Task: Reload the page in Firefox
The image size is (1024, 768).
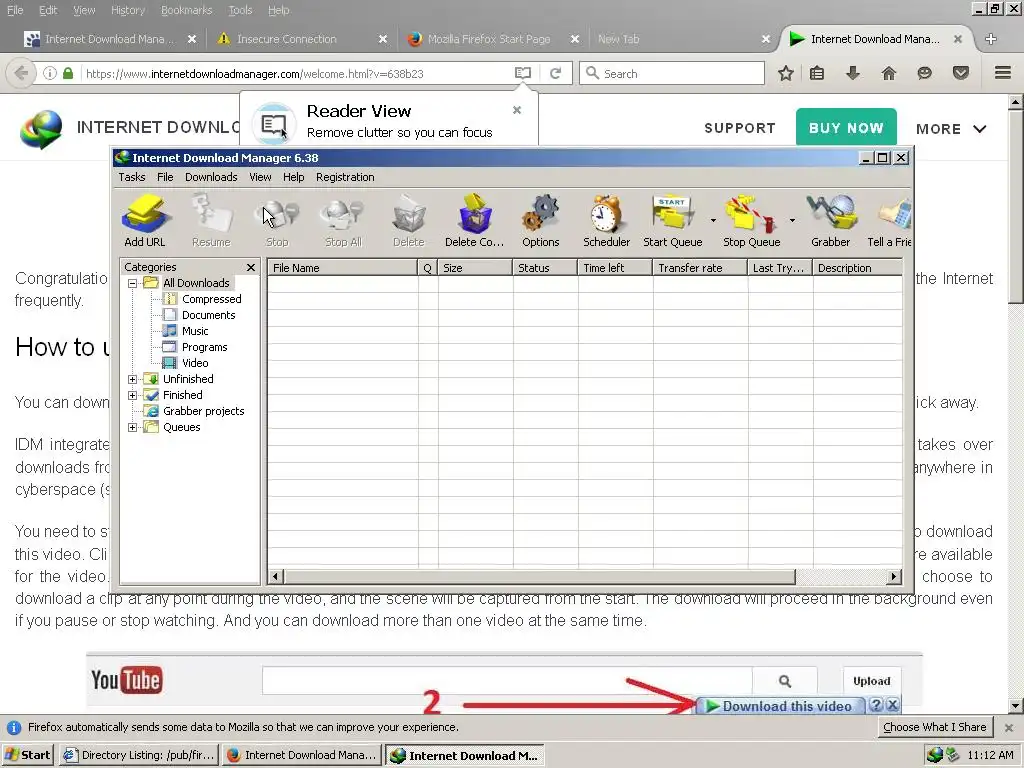Action: pos(555,73)
